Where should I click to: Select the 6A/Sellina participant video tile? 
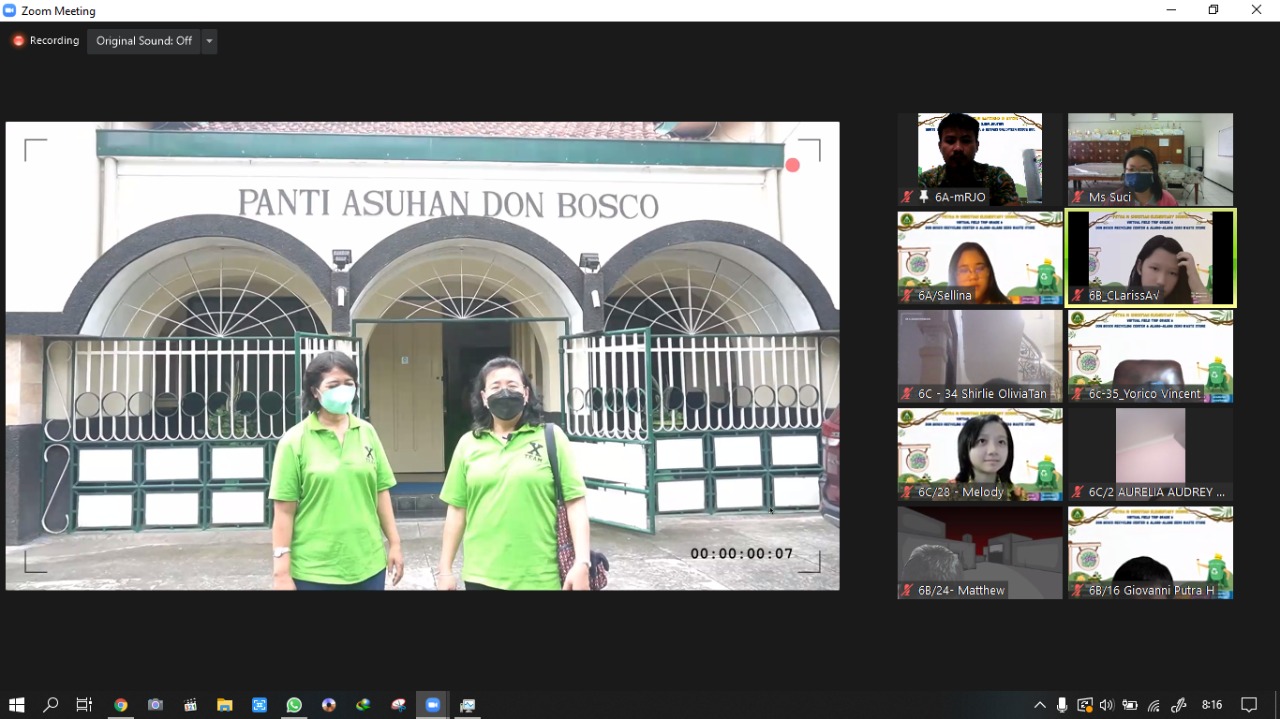tap(980, 258)
